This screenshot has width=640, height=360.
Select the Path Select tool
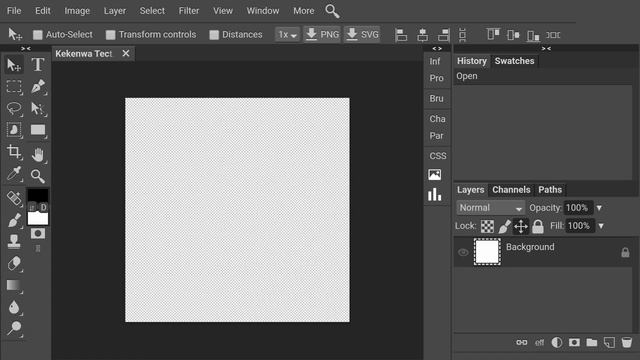(38, 109)
